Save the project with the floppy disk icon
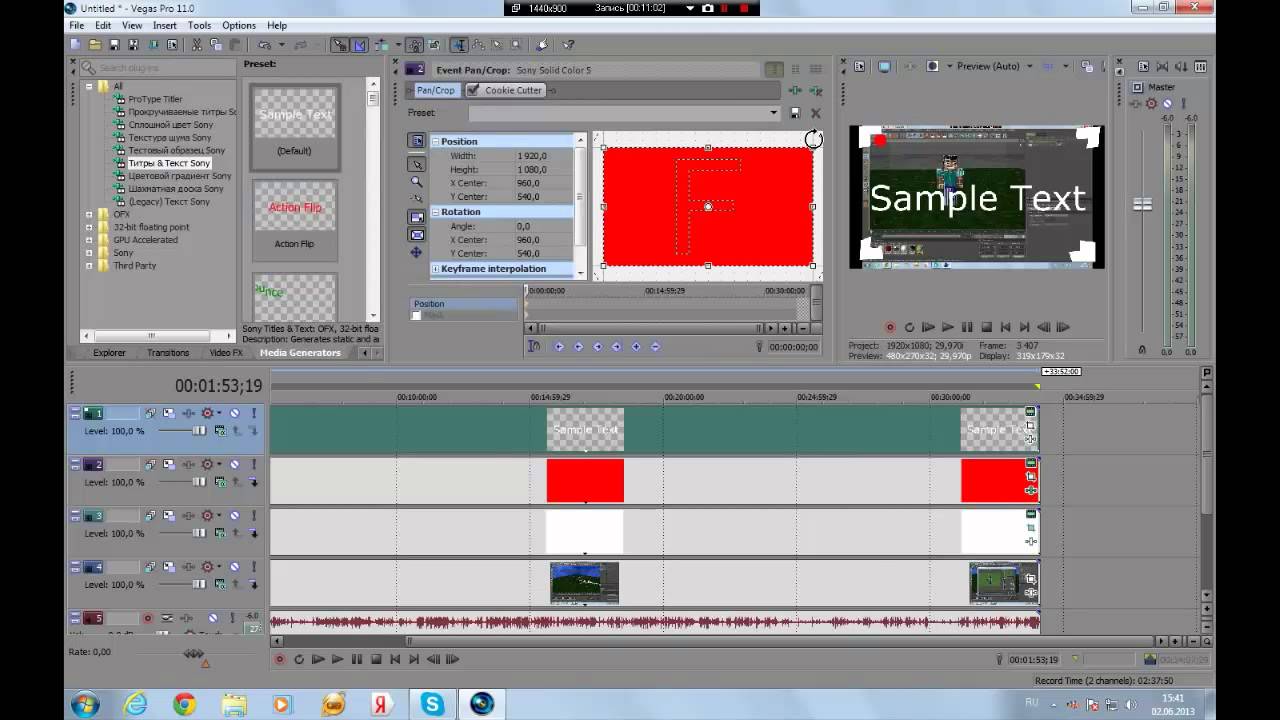 click(115, 45)
